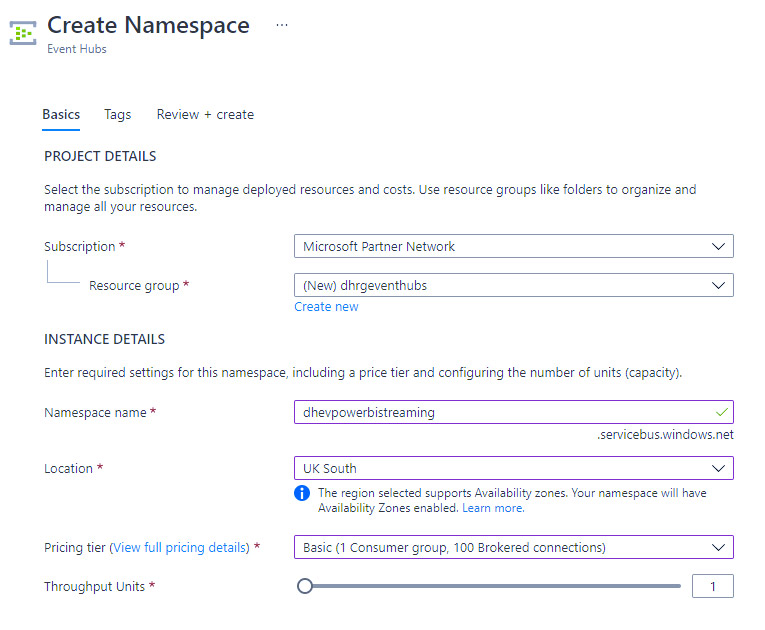Switch to the Tags tab
Image resolution: width=765 pixels, height=630 pixels.
(118, 115)
